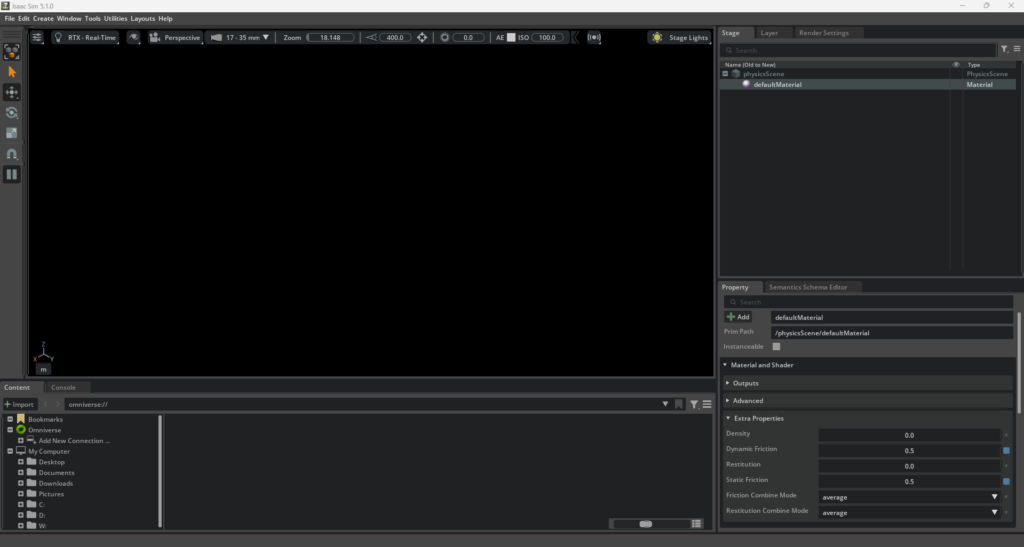1024x547 pixels.
Task: Click the Add button in Property panel
Action: pyautogui.click(x=738, y=317)
